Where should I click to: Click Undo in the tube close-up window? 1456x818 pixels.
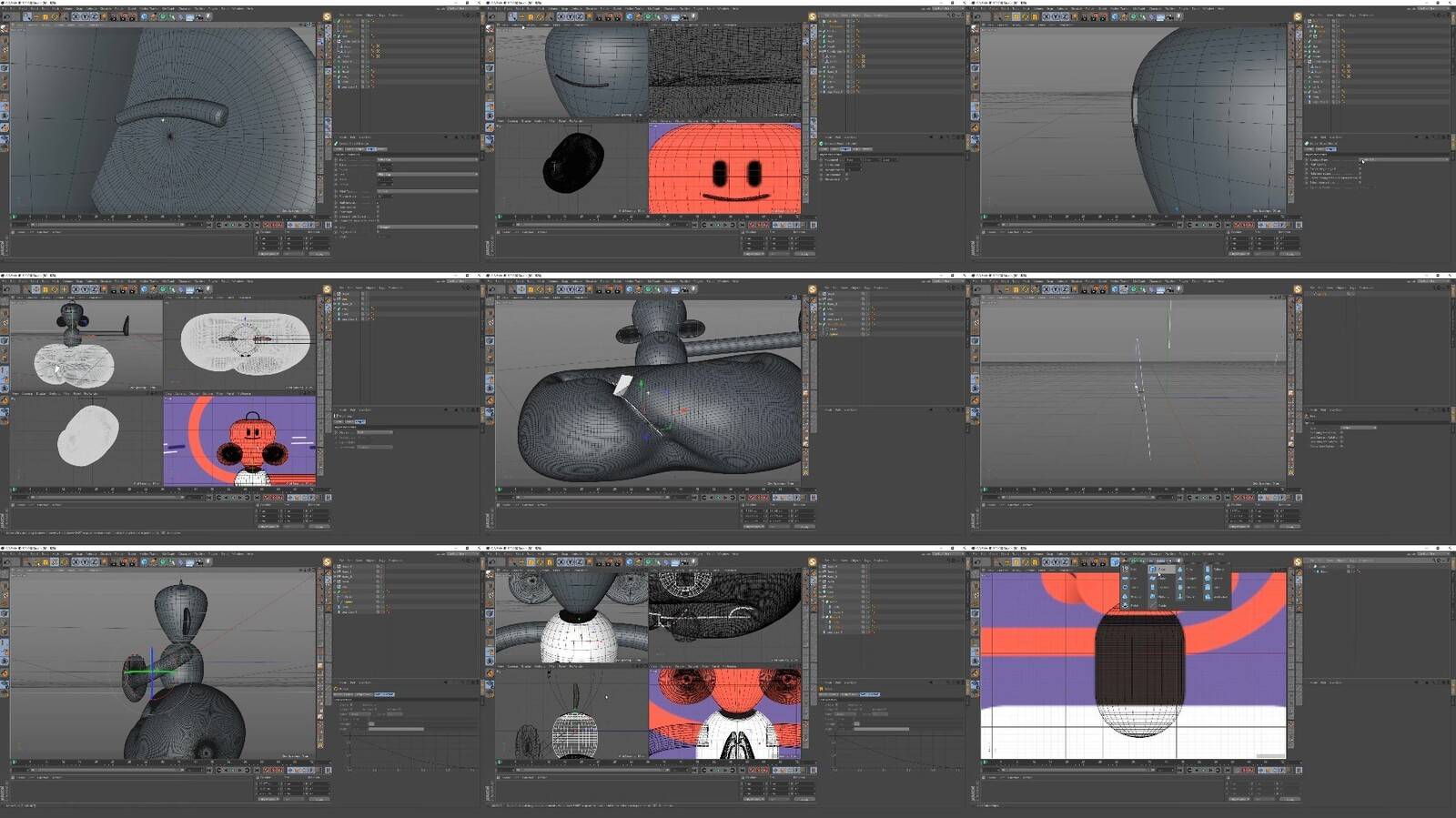[7, 16]
